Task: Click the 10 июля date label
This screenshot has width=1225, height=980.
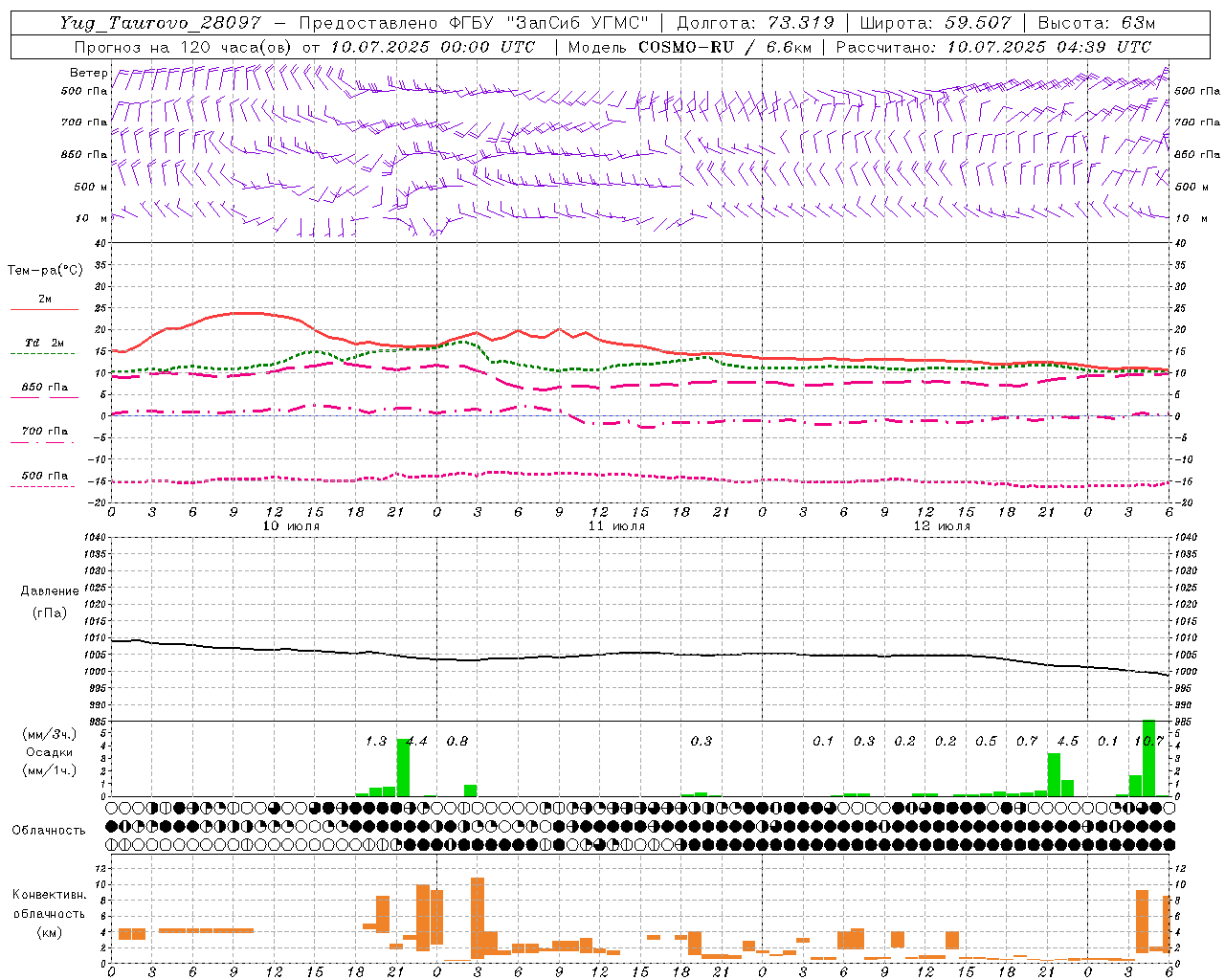Action: click(292, 526)
